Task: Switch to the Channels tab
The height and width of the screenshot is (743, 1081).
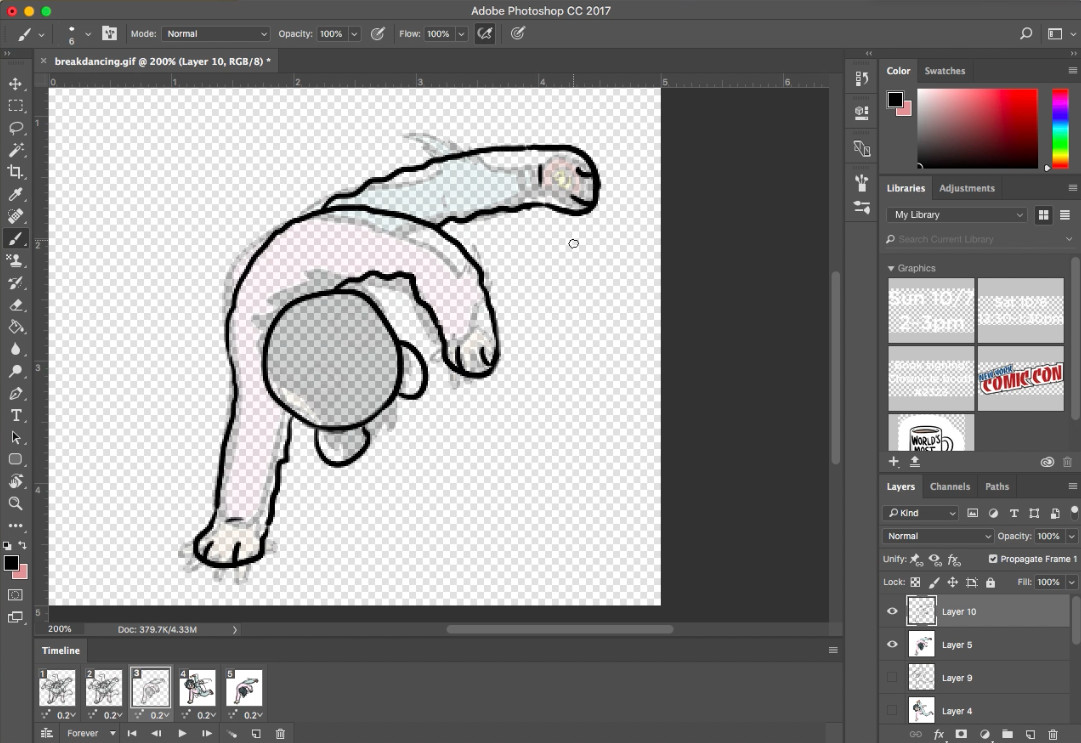Action: (949, 487)
